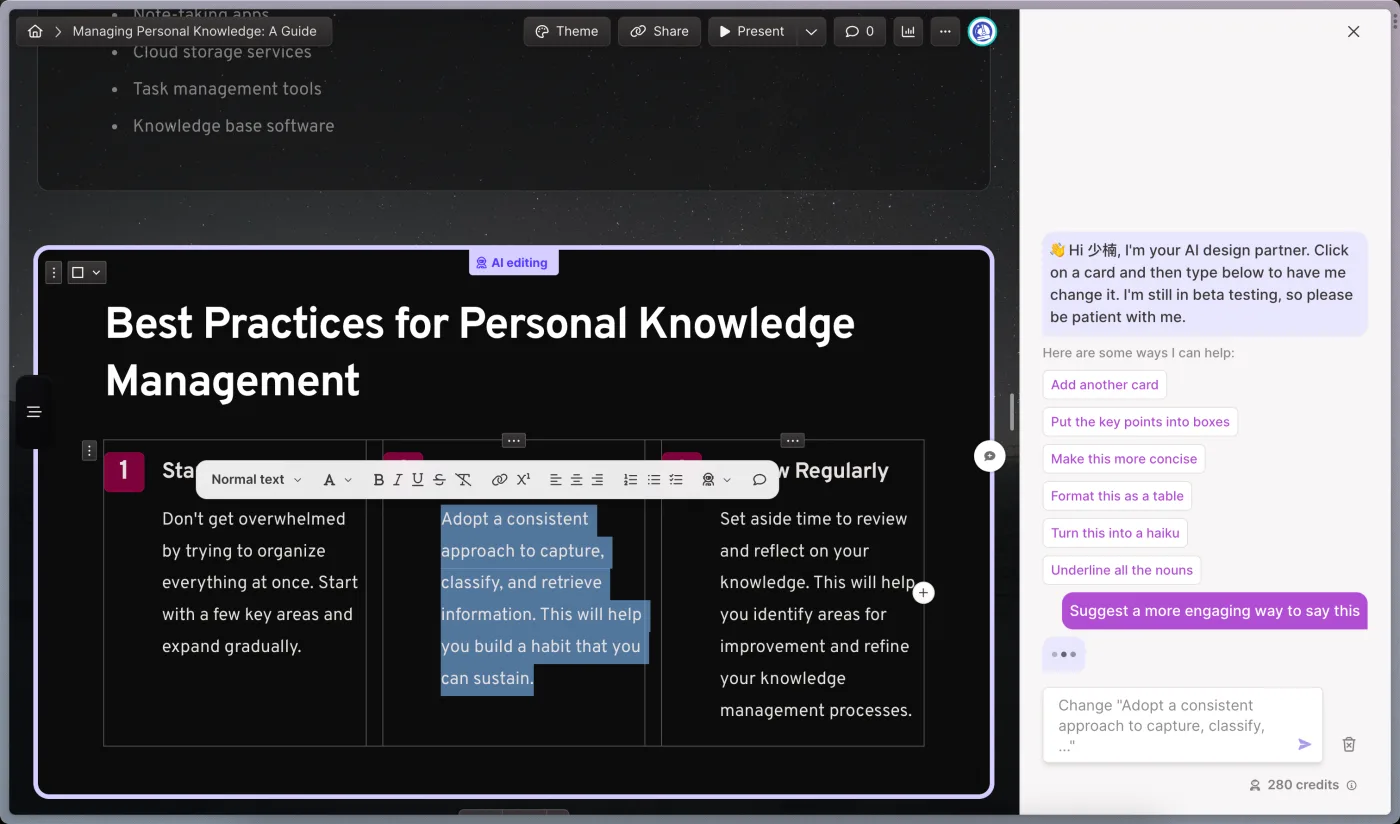This screenshot has width=1400, height=824.
Task: Expand the Present options dropdown arrow
Action: click(811, 31)
